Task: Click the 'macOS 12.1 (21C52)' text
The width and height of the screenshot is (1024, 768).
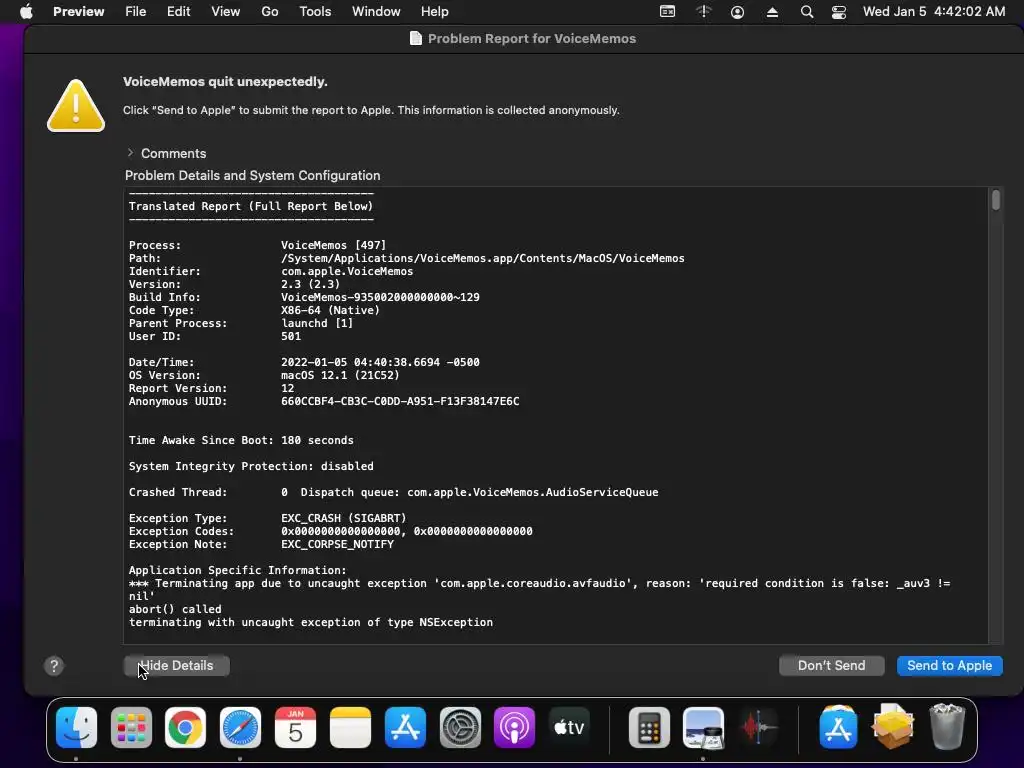Action: click(x=340, y=375)
